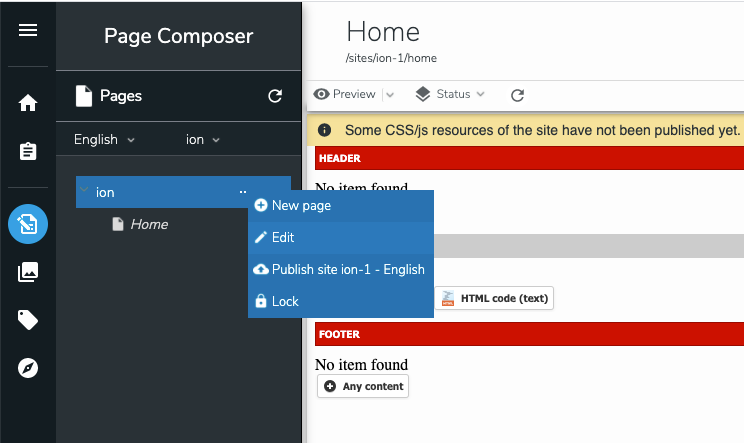This screenshot has height=443, width=744.
Task: Open the media library images icon
Action: [28, 272]
